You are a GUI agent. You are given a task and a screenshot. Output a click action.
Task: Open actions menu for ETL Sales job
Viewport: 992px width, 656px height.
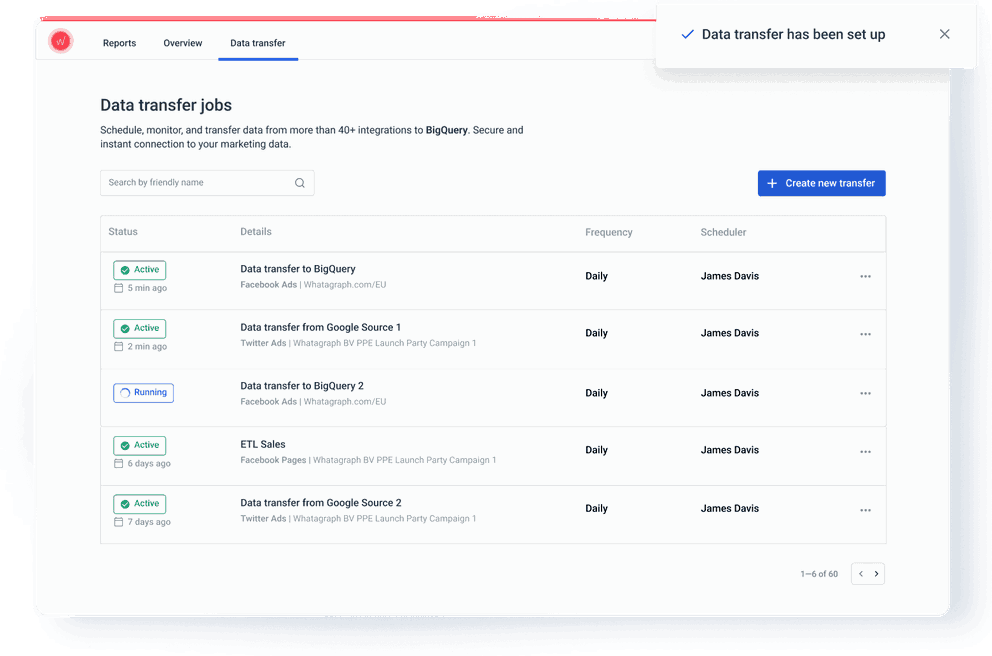865,450
